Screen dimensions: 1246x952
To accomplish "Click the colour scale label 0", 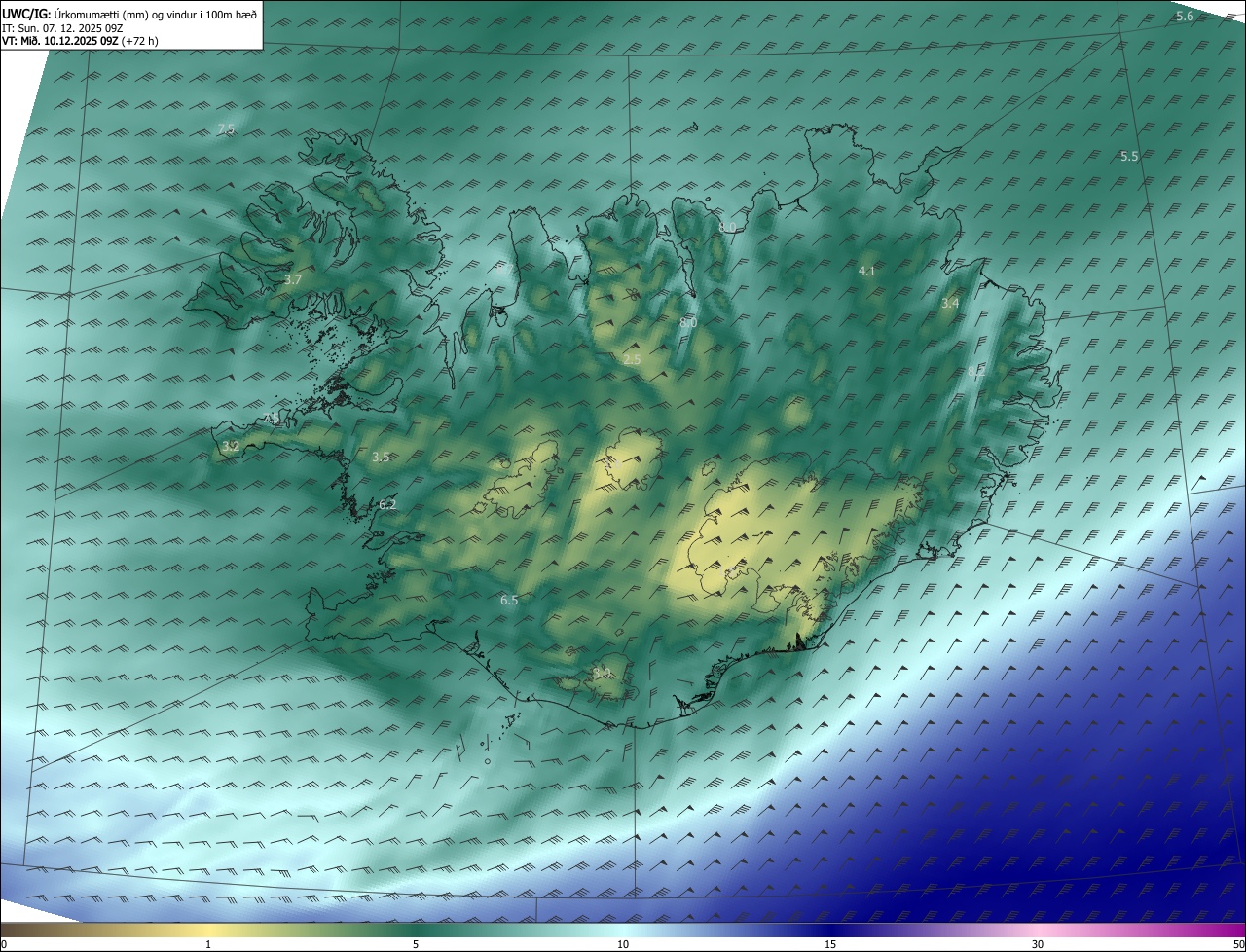I will 4,945.
